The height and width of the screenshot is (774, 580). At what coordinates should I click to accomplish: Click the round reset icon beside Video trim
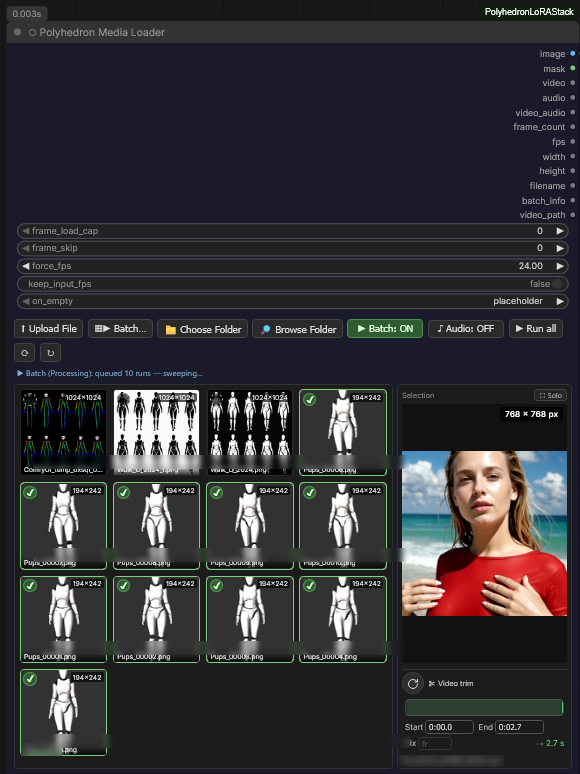coord(413,683)
